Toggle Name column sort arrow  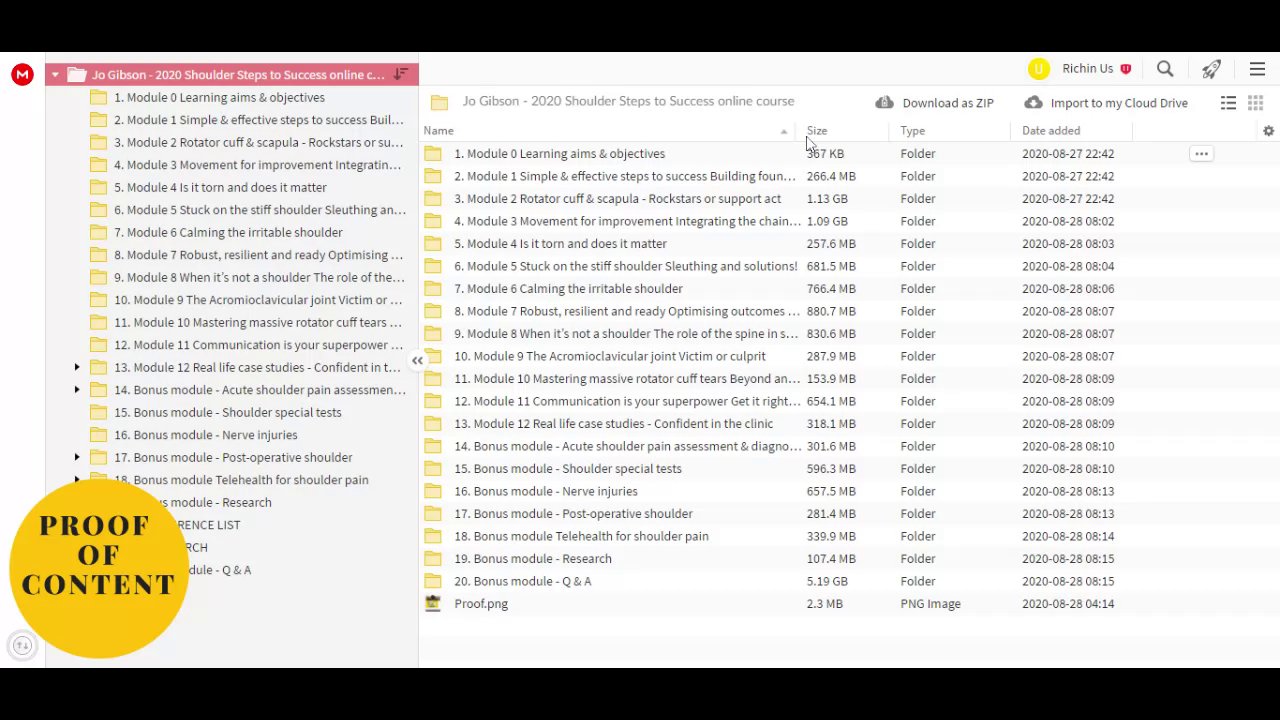783,131
